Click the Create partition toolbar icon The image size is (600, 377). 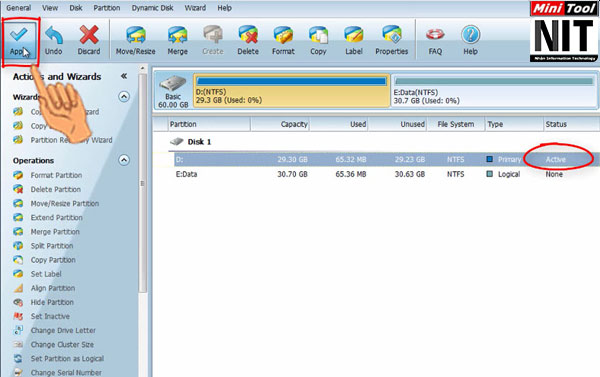click(x=213, y=40)
